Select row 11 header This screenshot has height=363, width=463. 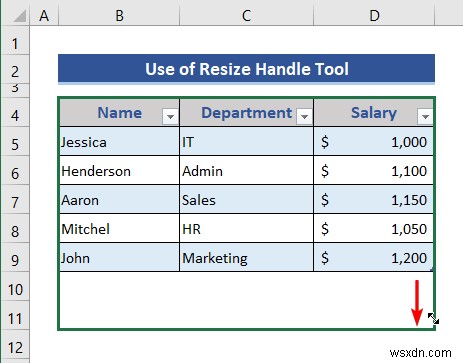[x=15, y=315]
